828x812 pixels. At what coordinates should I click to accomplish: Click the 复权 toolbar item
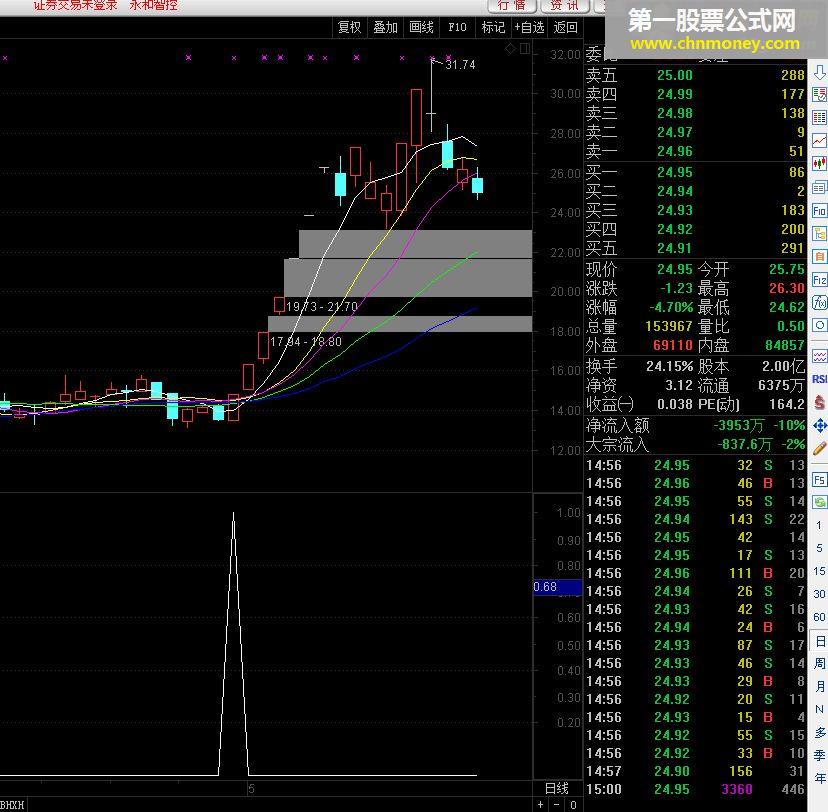tap(350, 27)
